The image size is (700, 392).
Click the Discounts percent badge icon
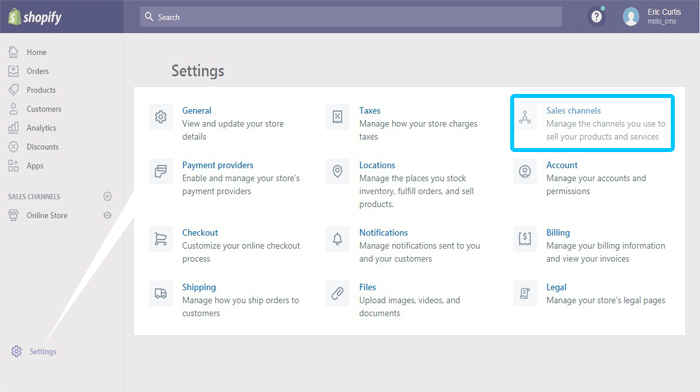(13, 146)
